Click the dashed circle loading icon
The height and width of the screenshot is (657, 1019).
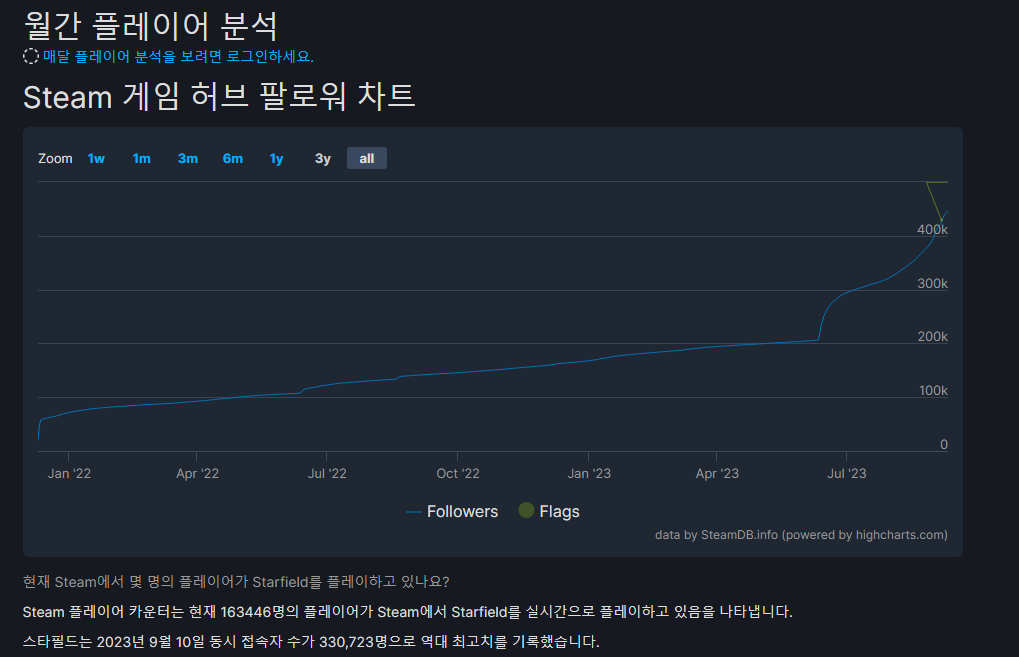31,57
